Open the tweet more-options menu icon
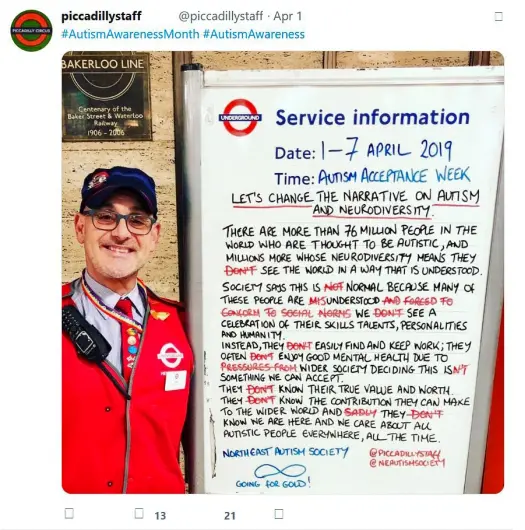This screenshot has height=530, width=525. tap(499, 16)
